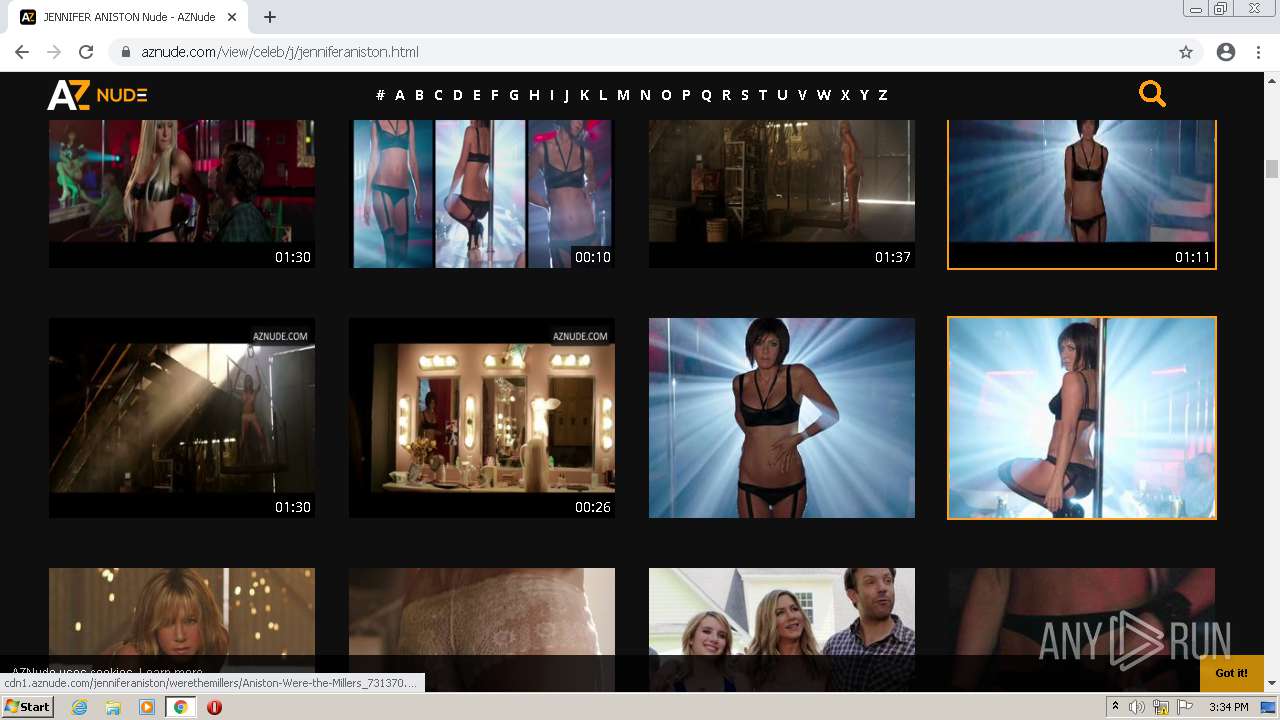The width and height of the screenshot is (1280, 720).
Task: Open the video thumbnail with 01:37 duration
Action: coord(782,194)
